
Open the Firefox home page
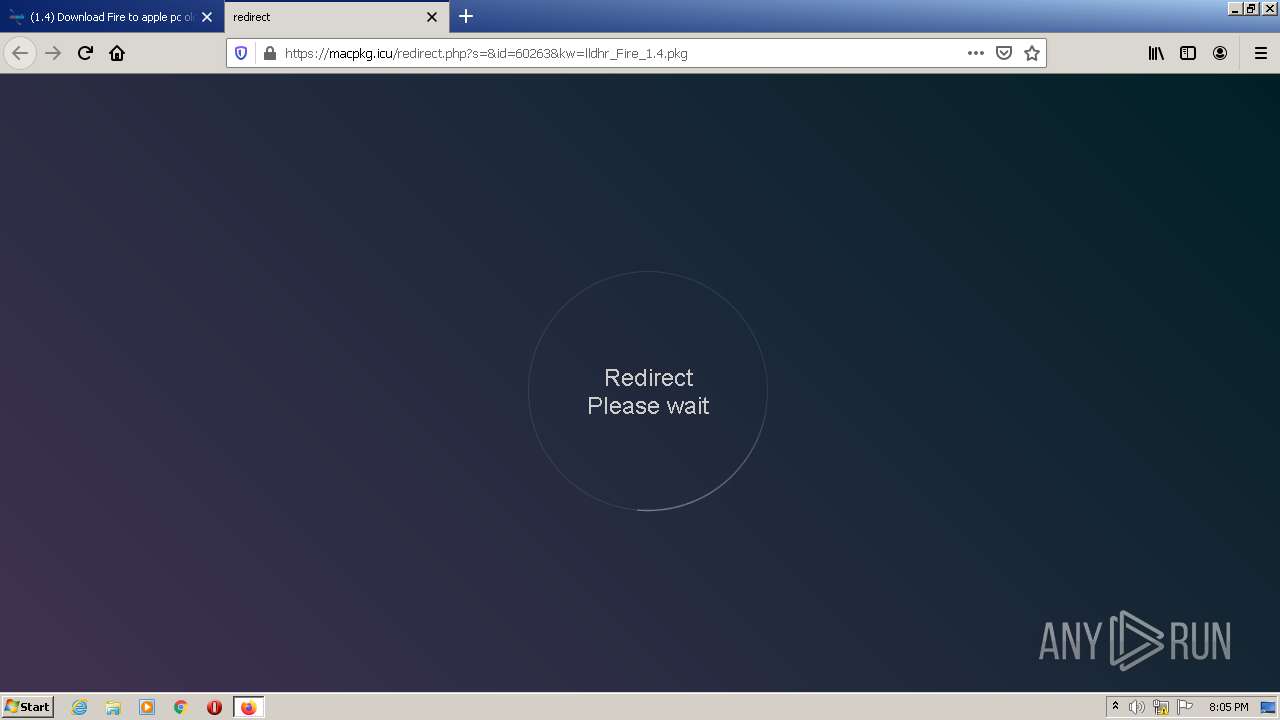[117, 53]
